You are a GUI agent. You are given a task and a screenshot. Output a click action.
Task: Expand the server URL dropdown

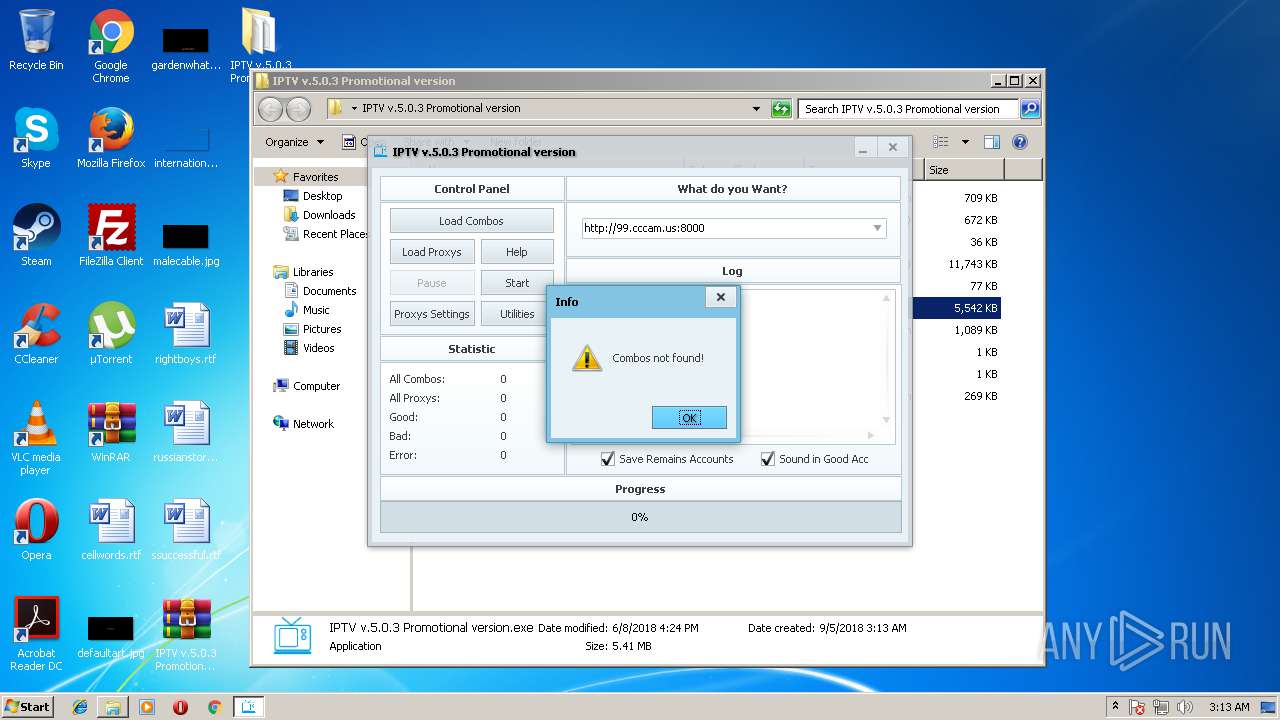tap(877, 228)
